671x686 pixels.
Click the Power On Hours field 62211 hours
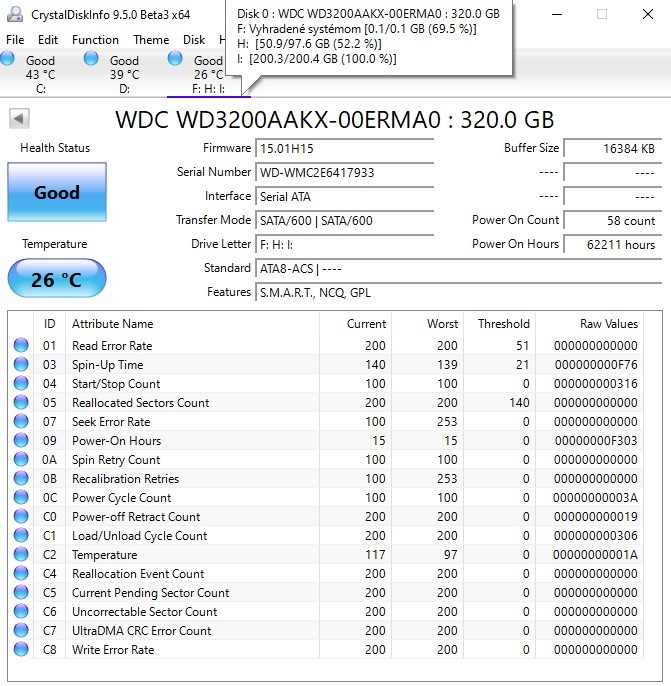pyautogui.click(x=612, y=245)
